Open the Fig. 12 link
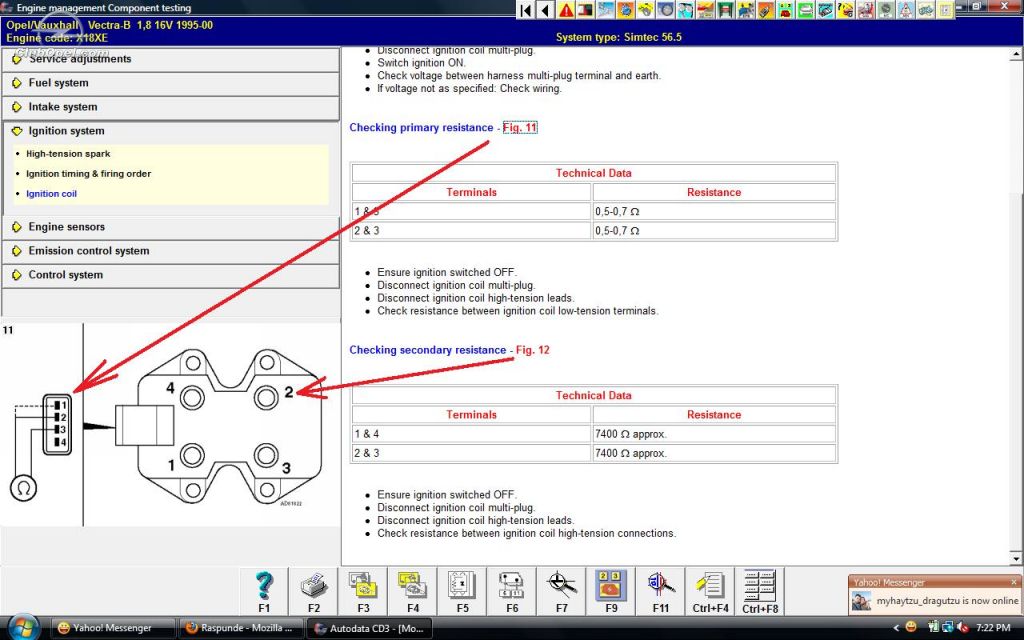 (x=533, y=350)
